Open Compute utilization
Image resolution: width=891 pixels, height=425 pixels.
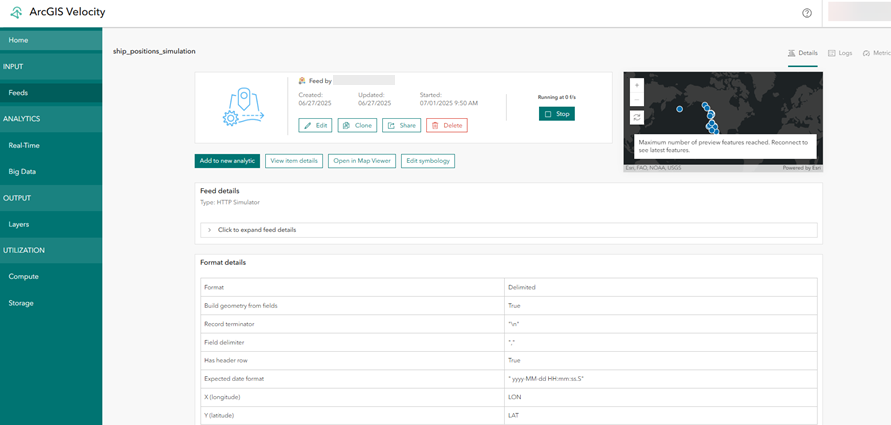pyautogui.click(x=51, y=277)
